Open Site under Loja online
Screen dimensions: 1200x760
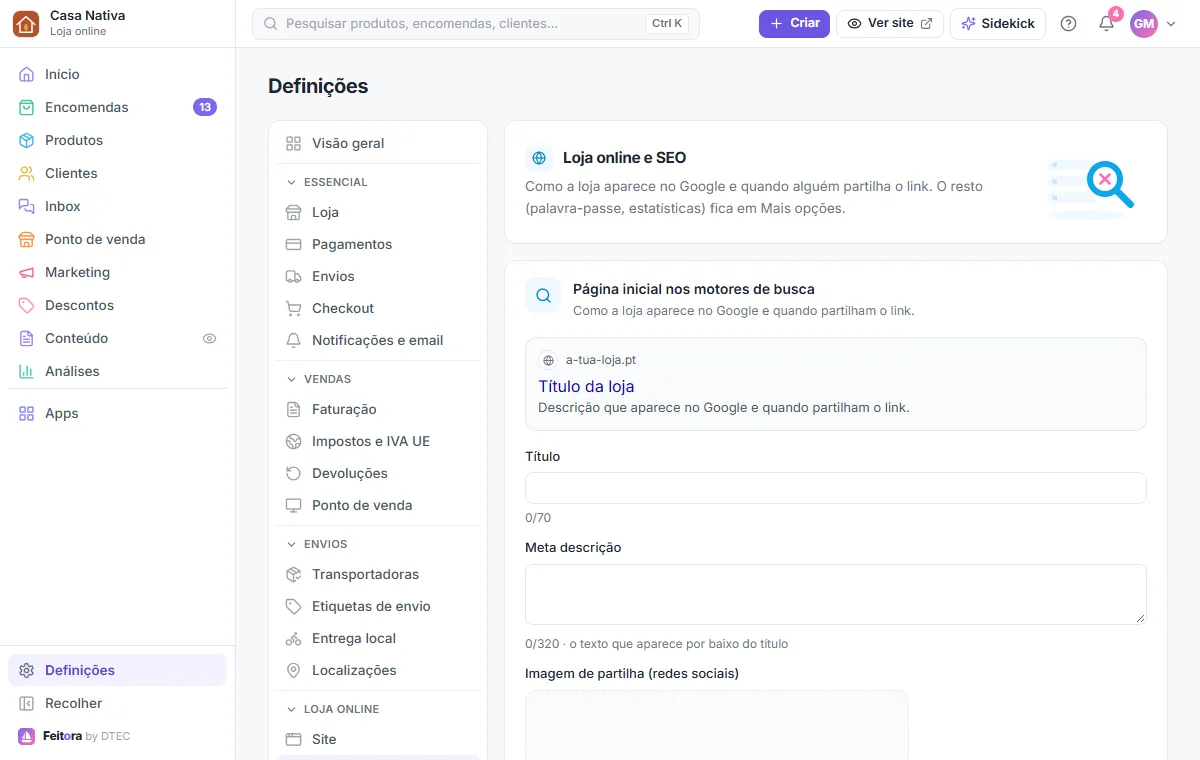[x=378, y=739]
